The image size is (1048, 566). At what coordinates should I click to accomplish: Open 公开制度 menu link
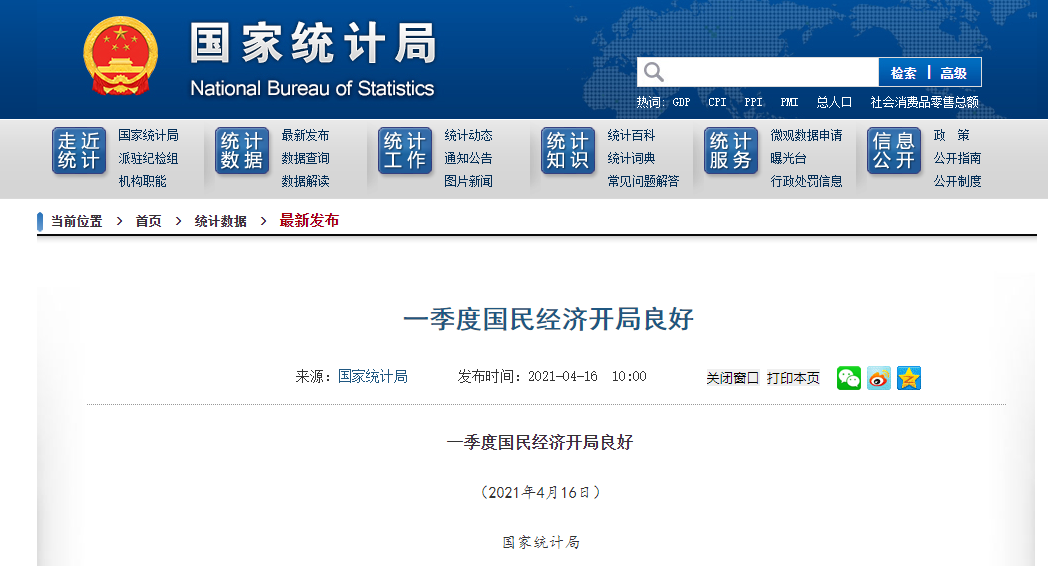(958, 181)
